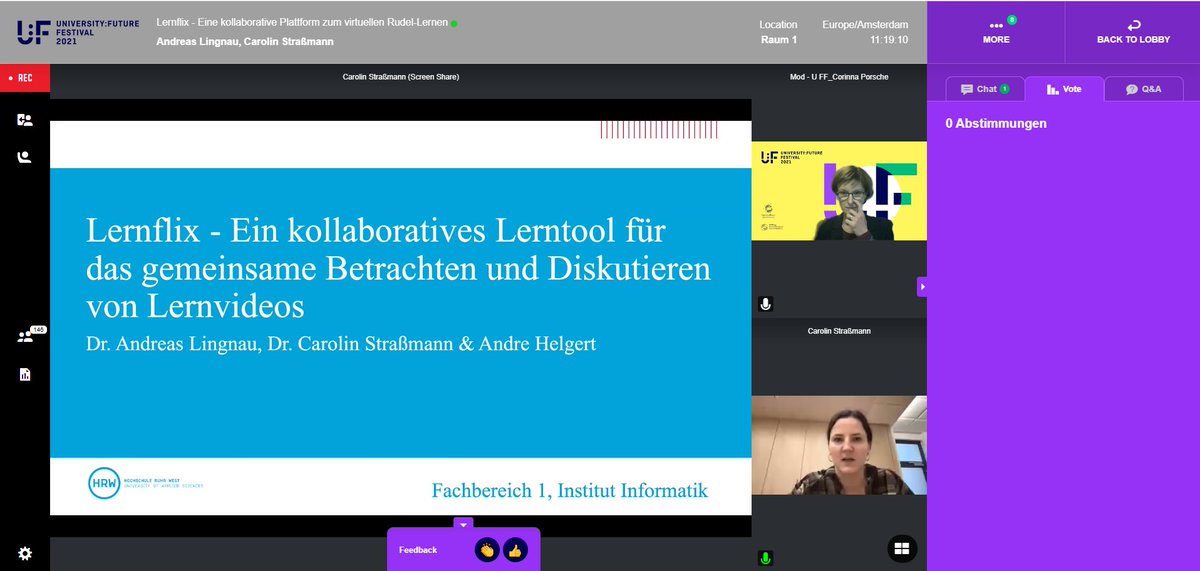
Task: Click speaker names 'Andreas Lingnau, Carolin Straßmann'
Action: (x=245, y=41)
